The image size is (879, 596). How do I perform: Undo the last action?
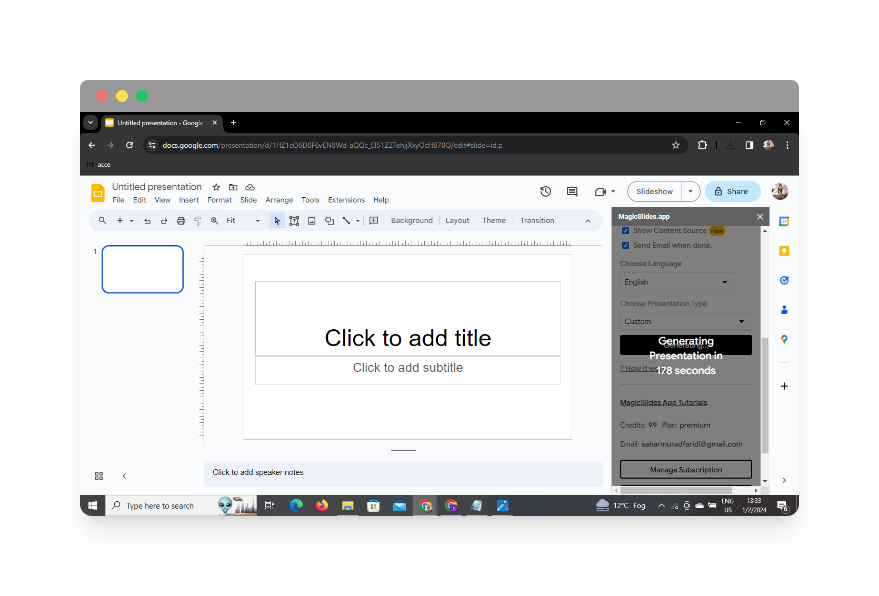click(x=147, y=221)
